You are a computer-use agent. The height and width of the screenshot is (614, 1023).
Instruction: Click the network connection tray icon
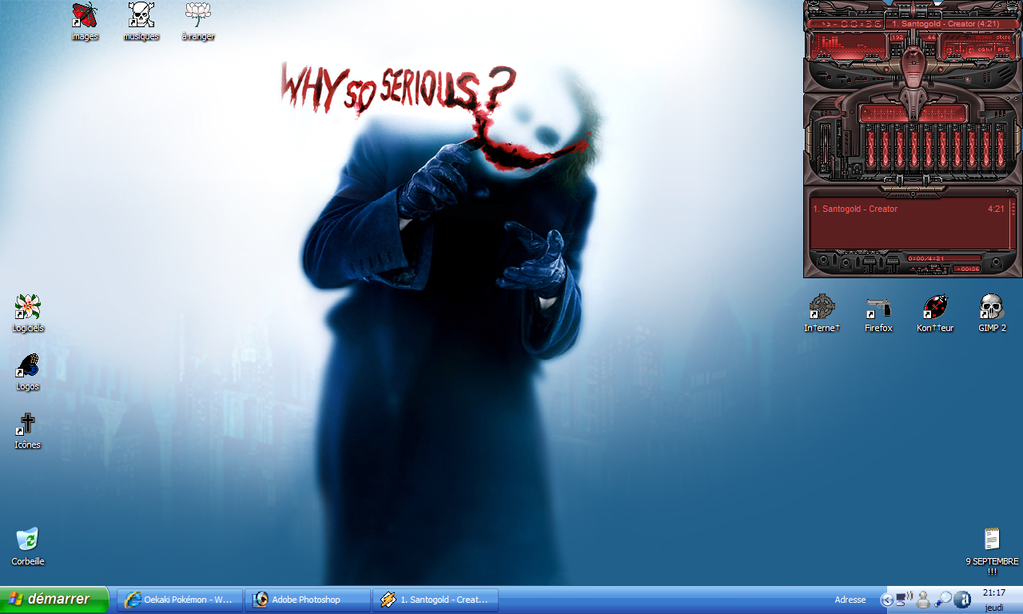pos(904,599)
